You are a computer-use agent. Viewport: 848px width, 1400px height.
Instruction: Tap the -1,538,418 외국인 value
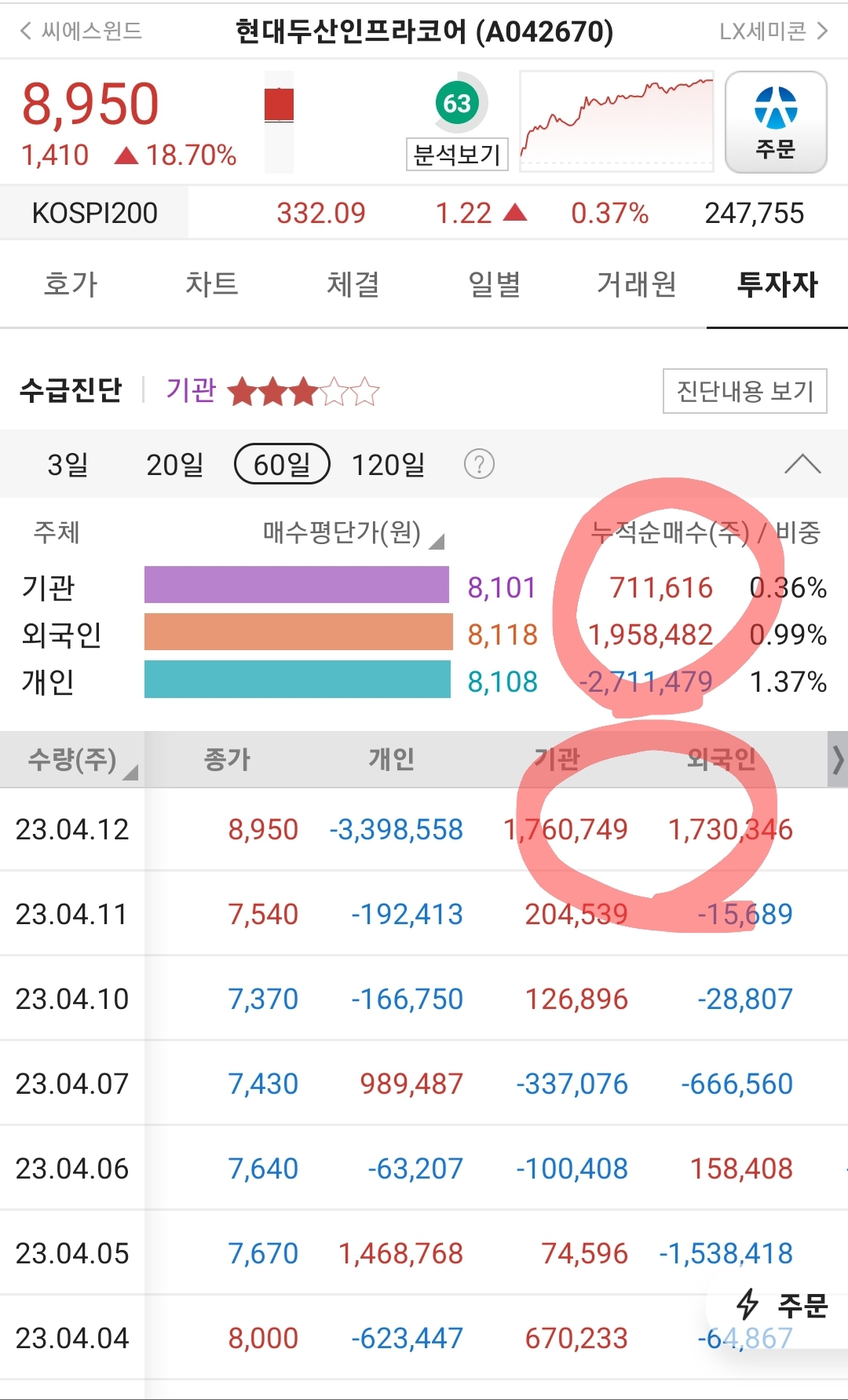pos(726,1254)
